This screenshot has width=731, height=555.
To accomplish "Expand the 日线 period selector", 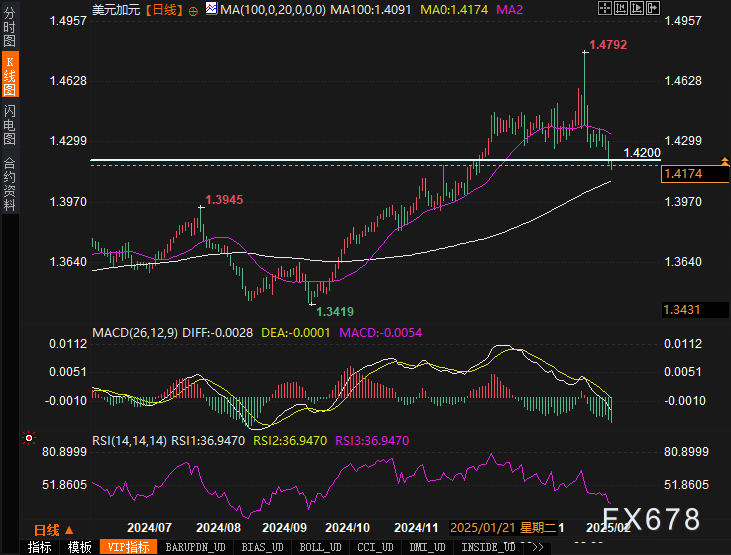I will (54, 530).
